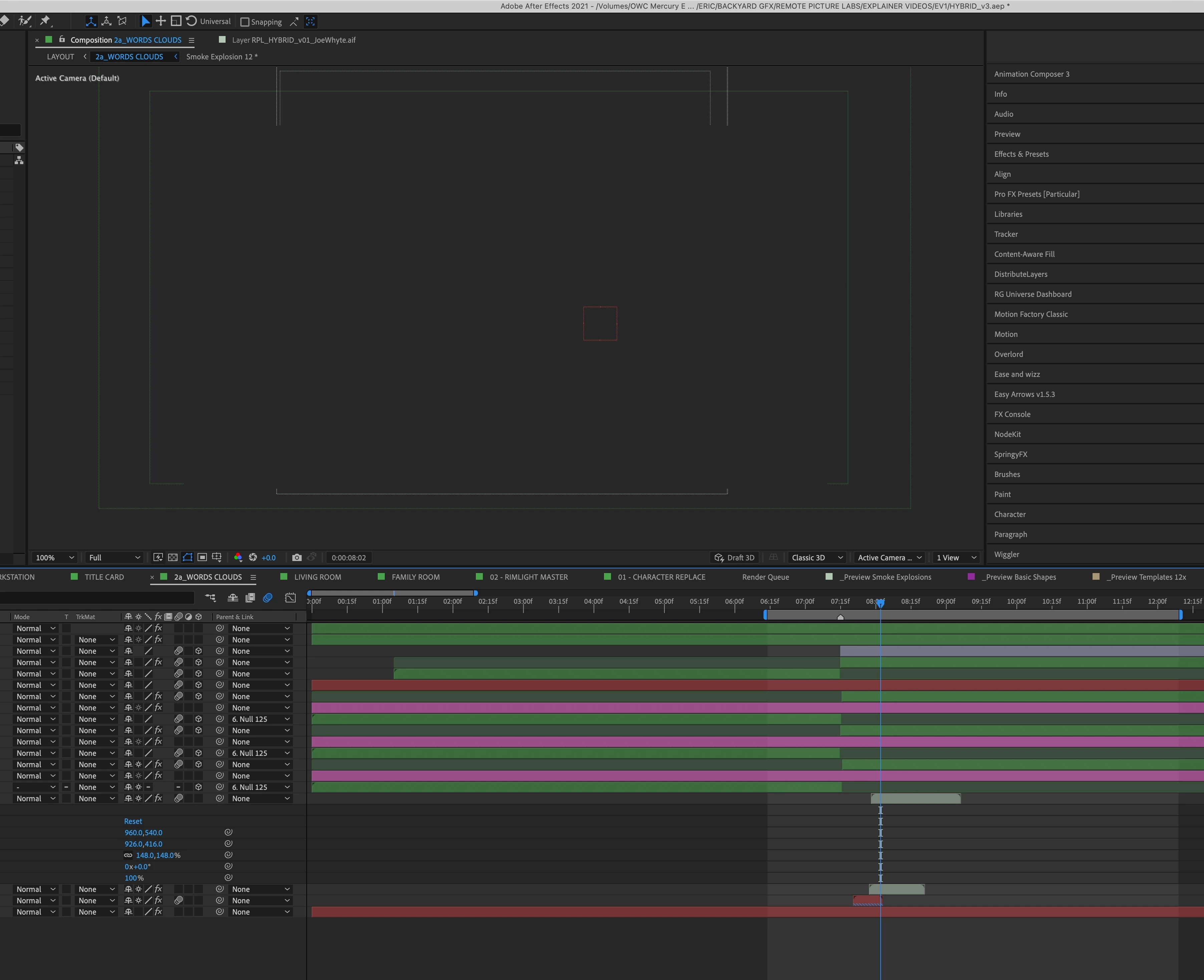Open the Render Queue tab
Screen dimensions: 1204x980
pos(765,576)
